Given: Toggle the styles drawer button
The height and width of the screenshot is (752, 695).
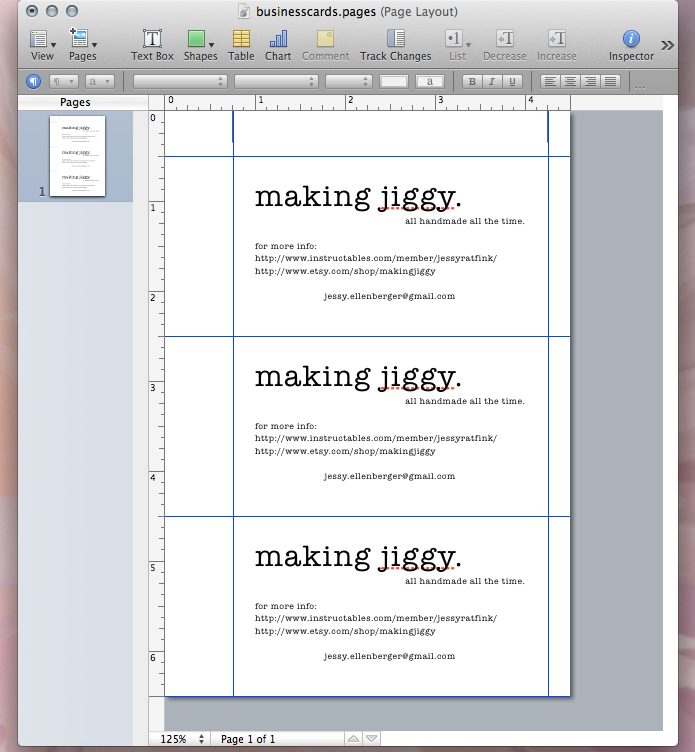Looking at the screenshot, I should point(33,82).
